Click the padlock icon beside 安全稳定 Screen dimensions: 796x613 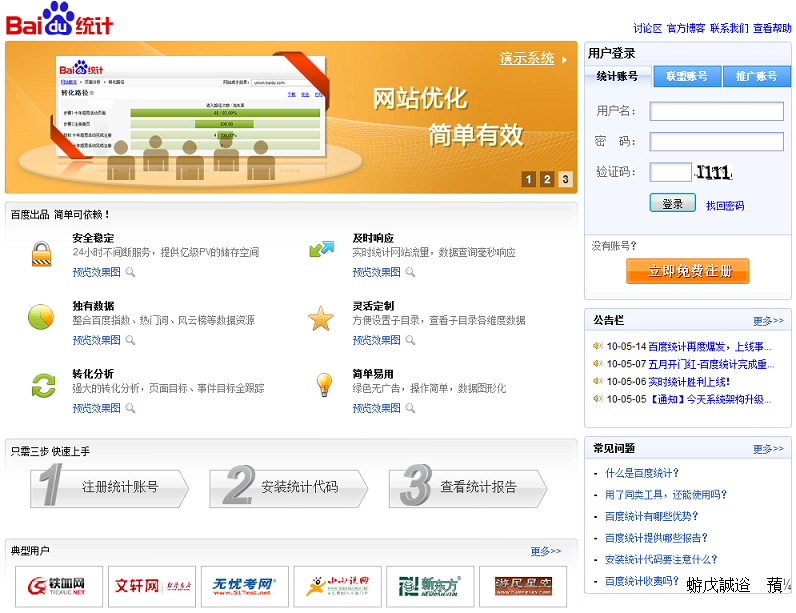(41, 253)
